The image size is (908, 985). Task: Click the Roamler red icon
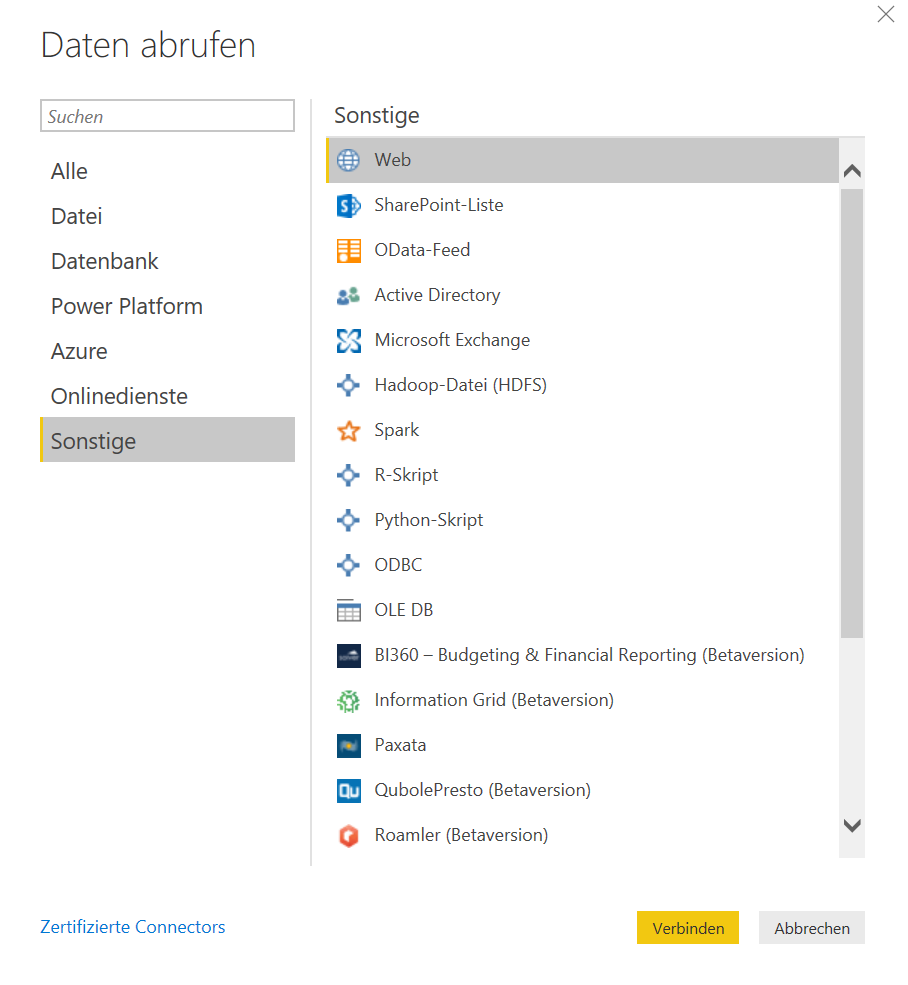coord(348,836)
